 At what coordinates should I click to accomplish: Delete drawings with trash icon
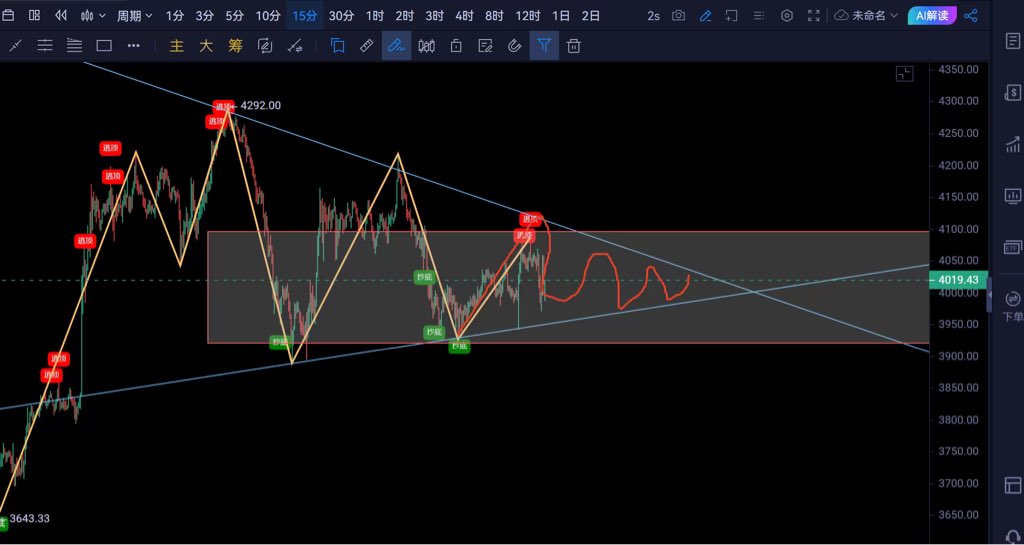(x=574, y=46)
